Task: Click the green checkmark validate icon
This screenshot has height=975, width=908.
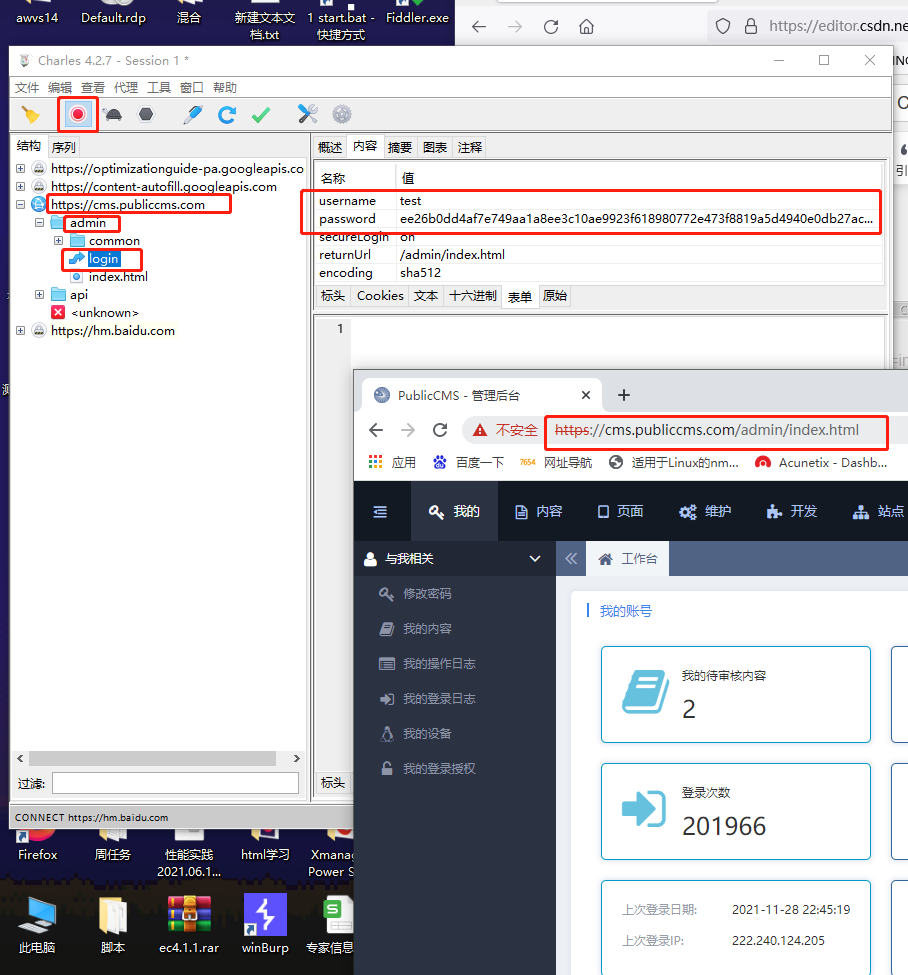Action: pos(260,114)
